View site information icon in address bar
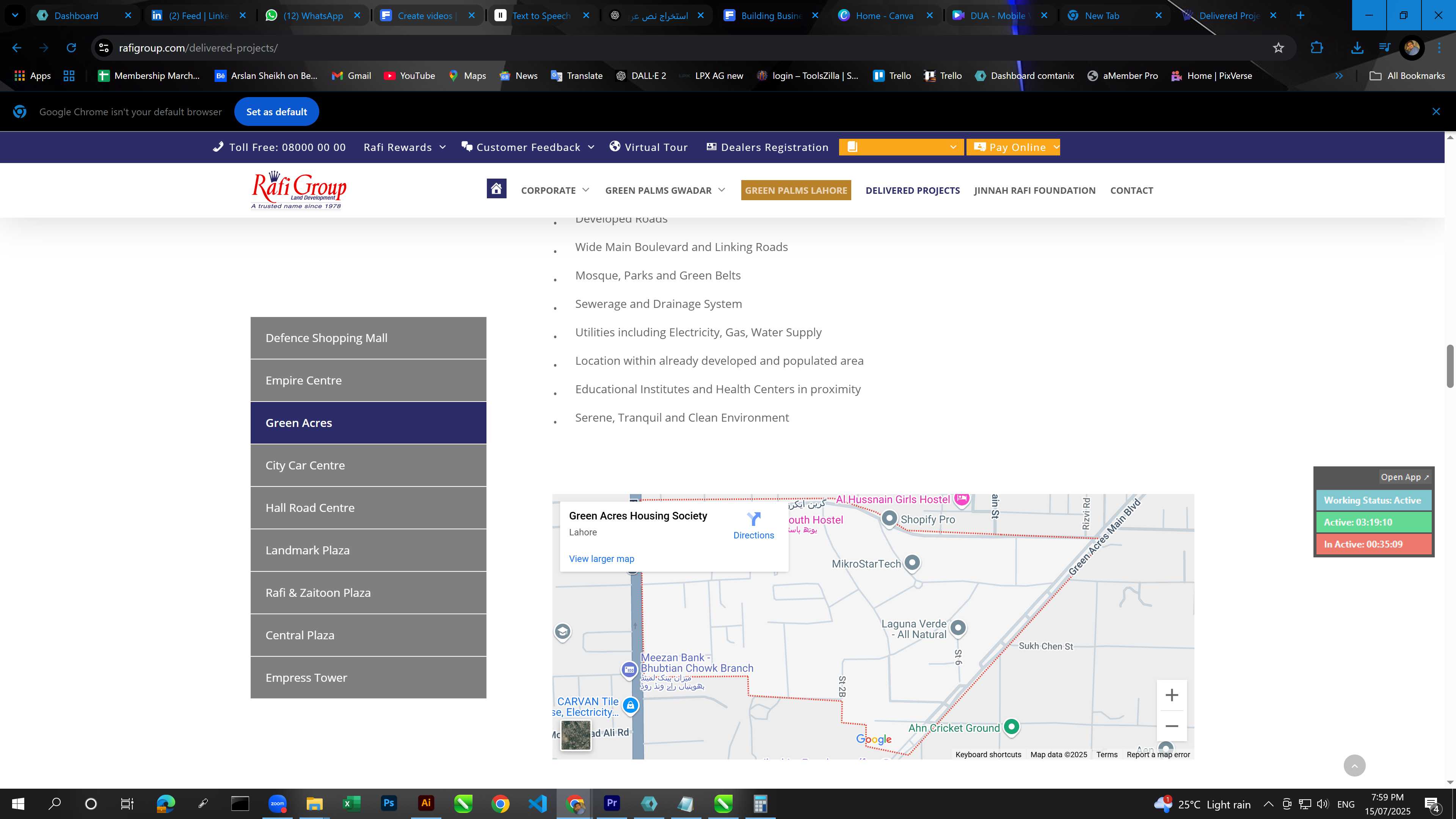This screenshot has height=819, width=1456. 104,48
